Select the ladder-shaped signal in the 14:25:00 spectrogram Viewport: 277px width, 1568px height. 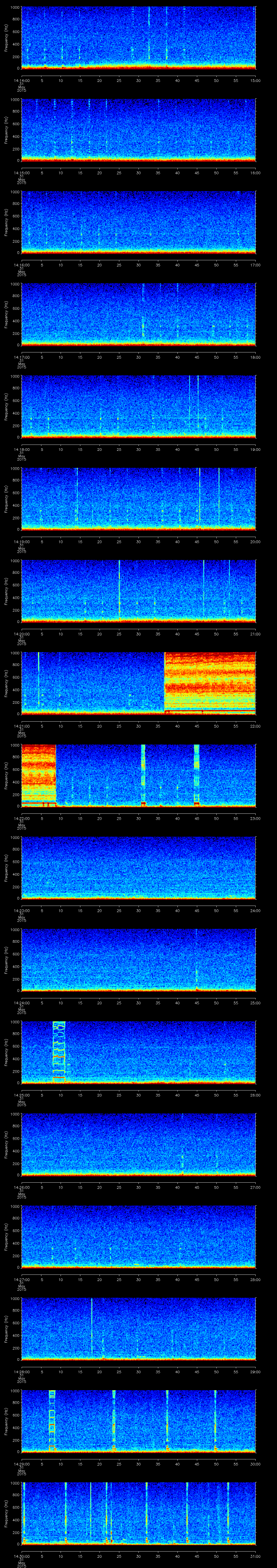(59, 1051)
